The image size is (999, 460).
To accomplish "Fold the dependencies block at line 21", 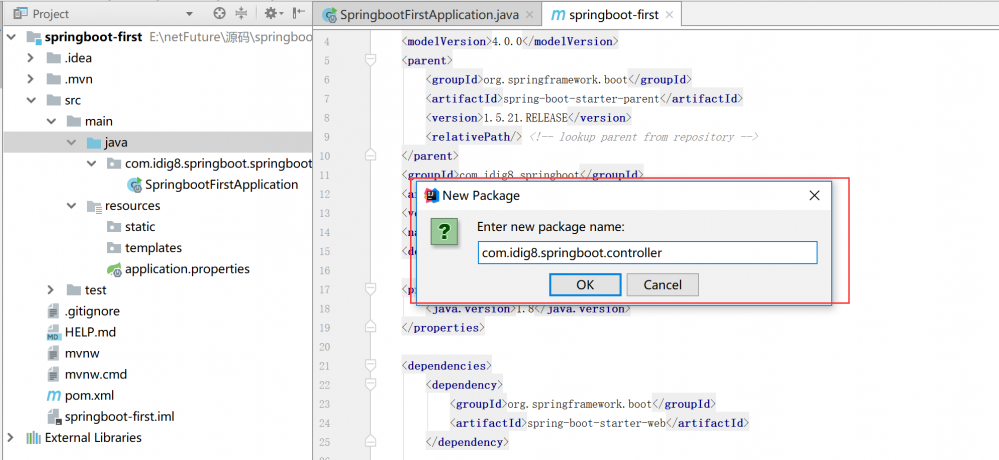I will click(370, 366).
